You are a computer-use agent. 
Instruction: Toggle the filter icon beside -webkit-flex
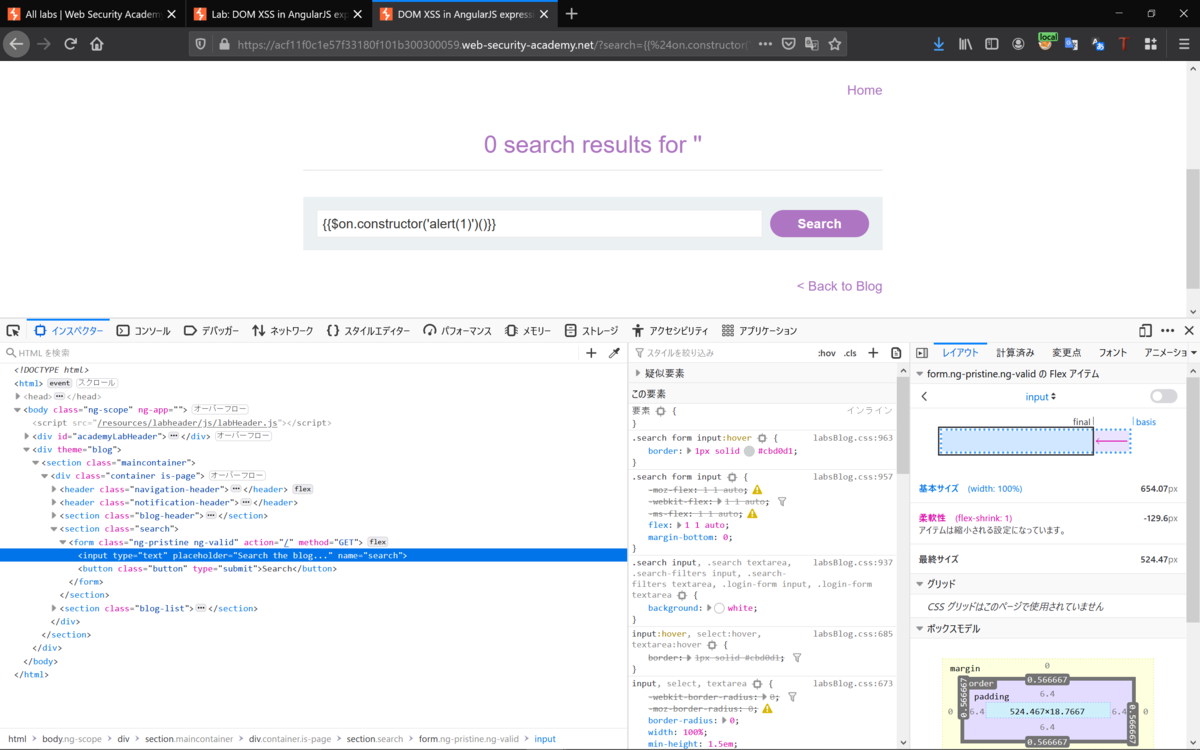[x=782, y=502]
